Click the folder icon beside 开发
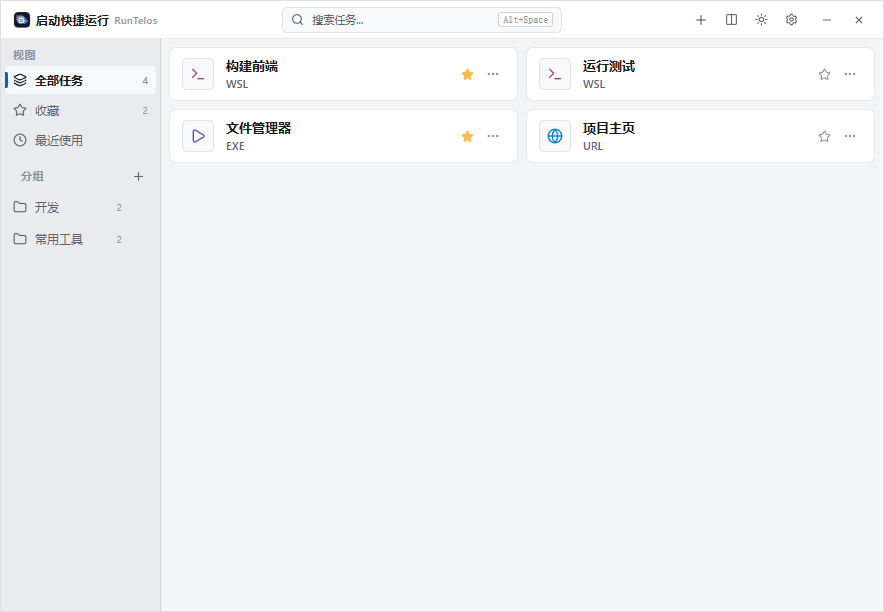 point(20,207)
